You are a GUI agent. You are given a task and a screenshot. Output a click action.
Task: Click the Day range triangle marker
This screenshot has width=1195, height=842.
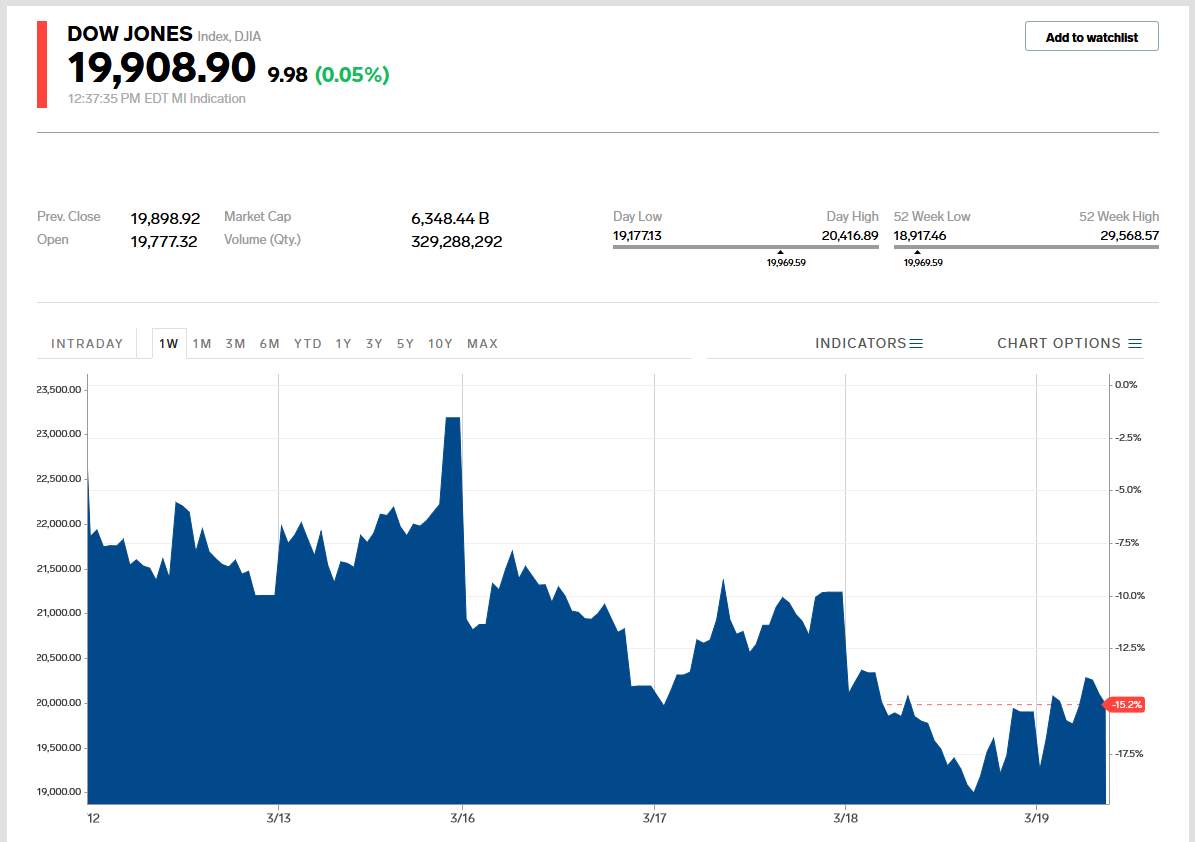(780, 252)
